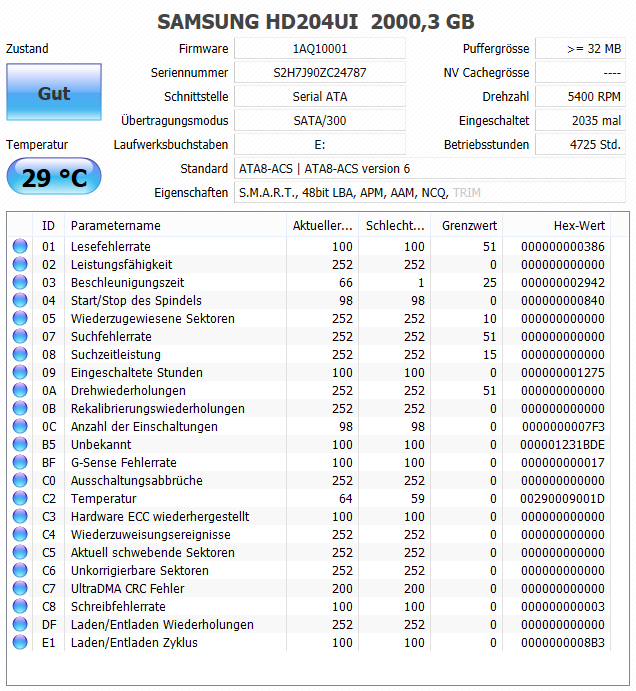Click the status orb for Lesefehlerrate

click(x=20, y=246)
